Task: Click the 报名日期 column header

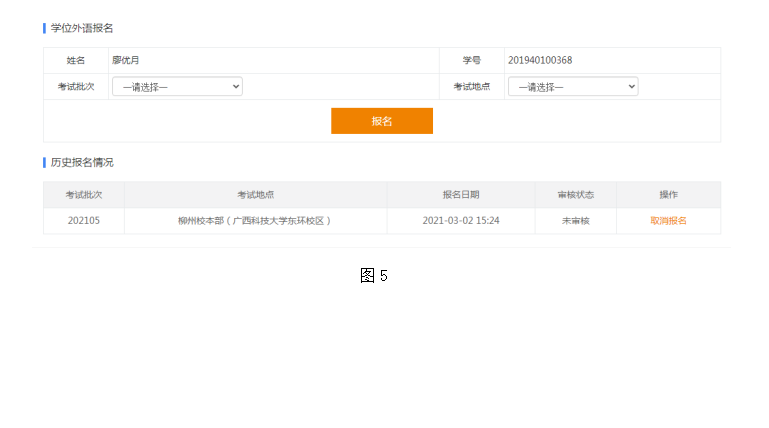Action: click(461, 195)
